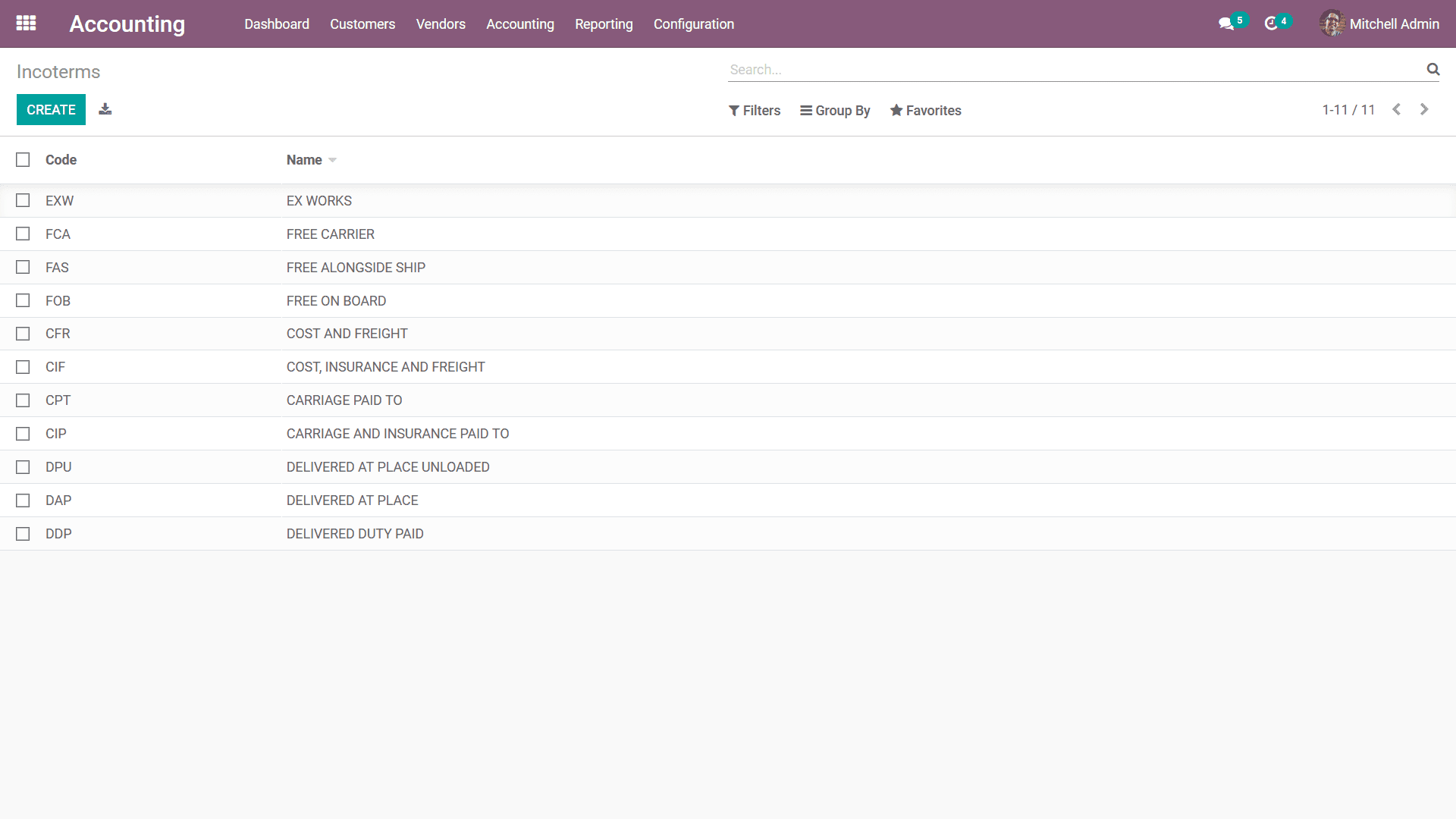The height and width of the screenshot is (819, 1456).
Task: Sort by the Code column header
Action: 61,160
